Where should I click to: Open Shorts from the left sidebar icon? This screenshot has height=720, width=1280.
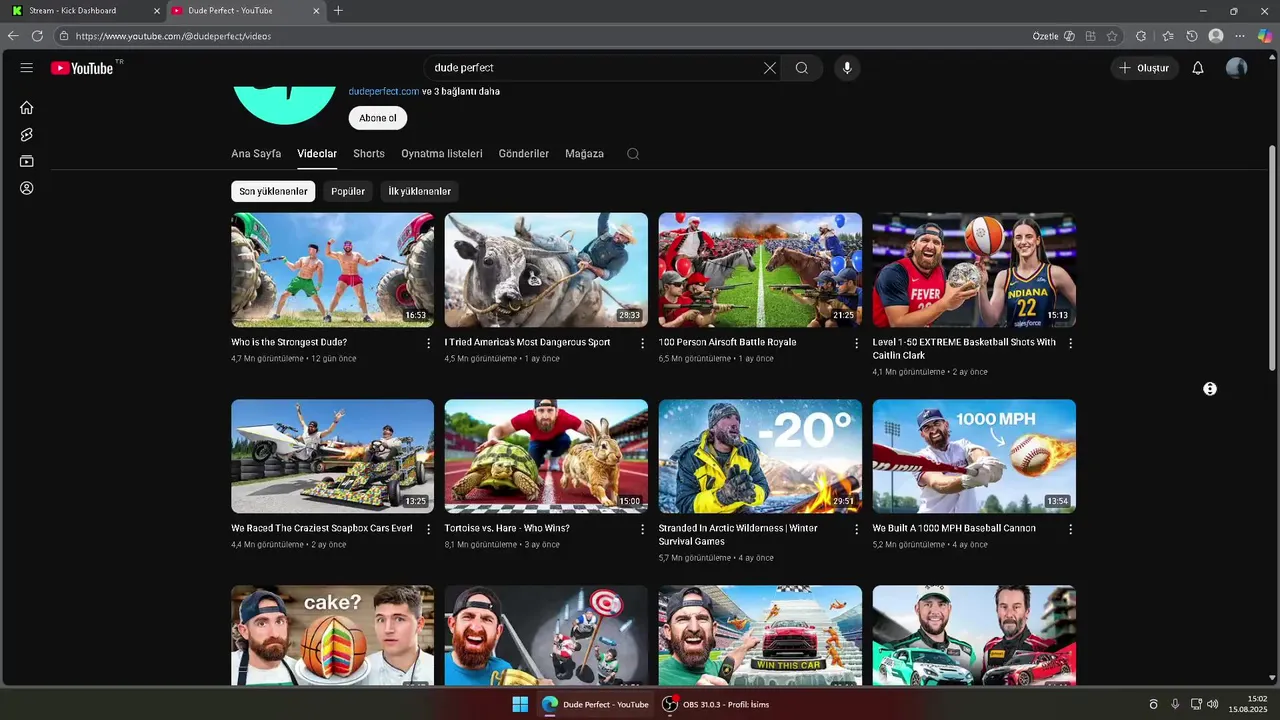pyautogui.click(x=27, y=134)
